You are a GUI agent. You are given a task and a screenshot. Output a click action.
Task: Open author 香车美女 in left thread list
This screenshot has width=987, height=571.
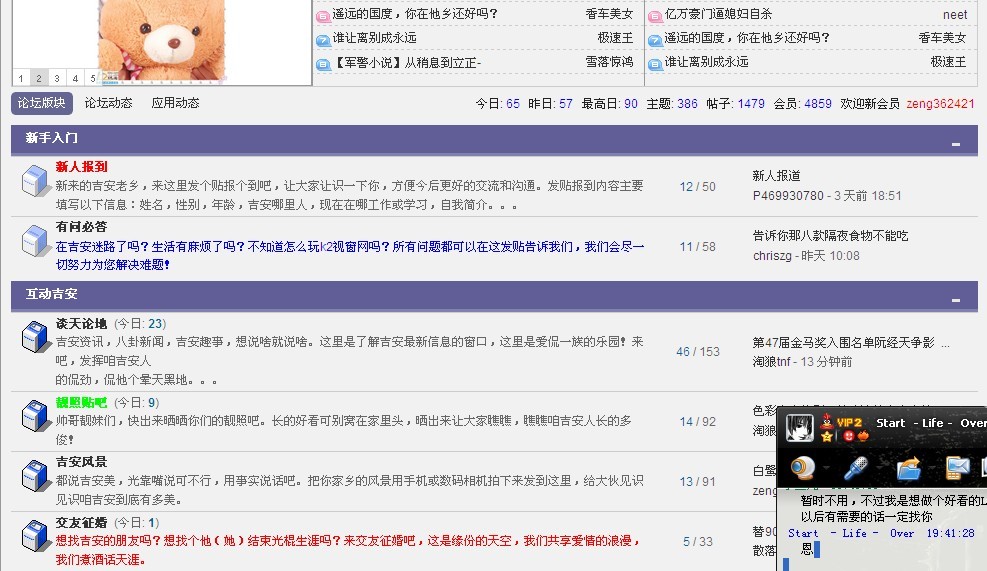click(609, 14)
